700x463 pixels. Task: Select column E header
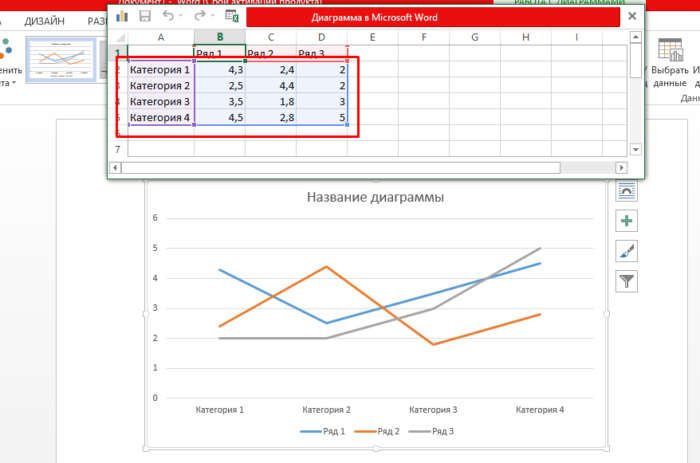pos(372,37)
